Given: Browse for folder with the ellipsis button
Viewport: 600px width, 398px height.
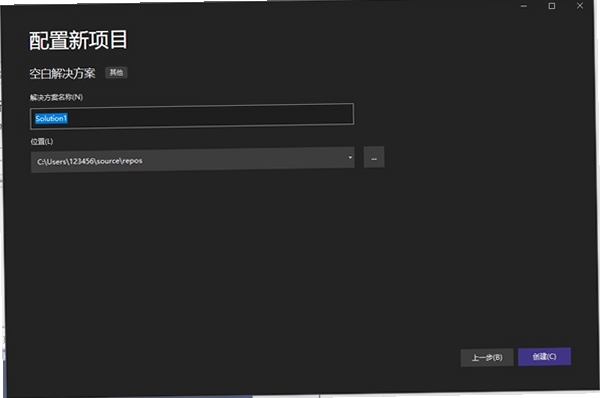Looking at the screenshot, I should coord(374,157).
